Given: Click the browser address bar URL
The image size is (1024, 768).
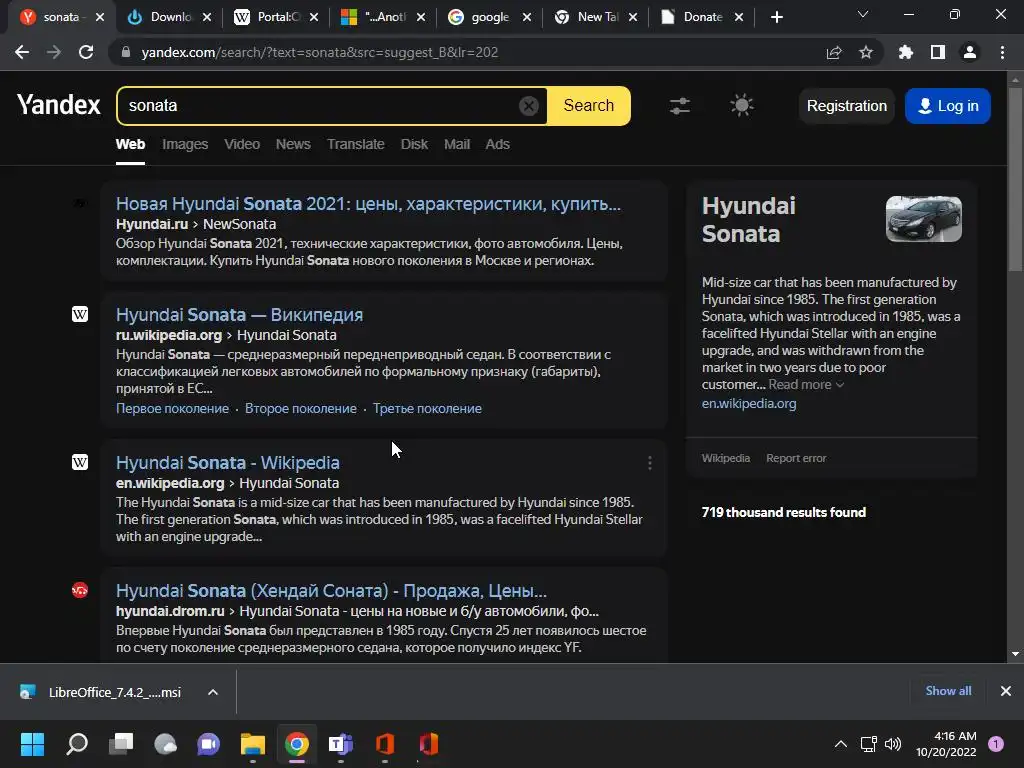Looking at the screenshot, I should [320, 52].
